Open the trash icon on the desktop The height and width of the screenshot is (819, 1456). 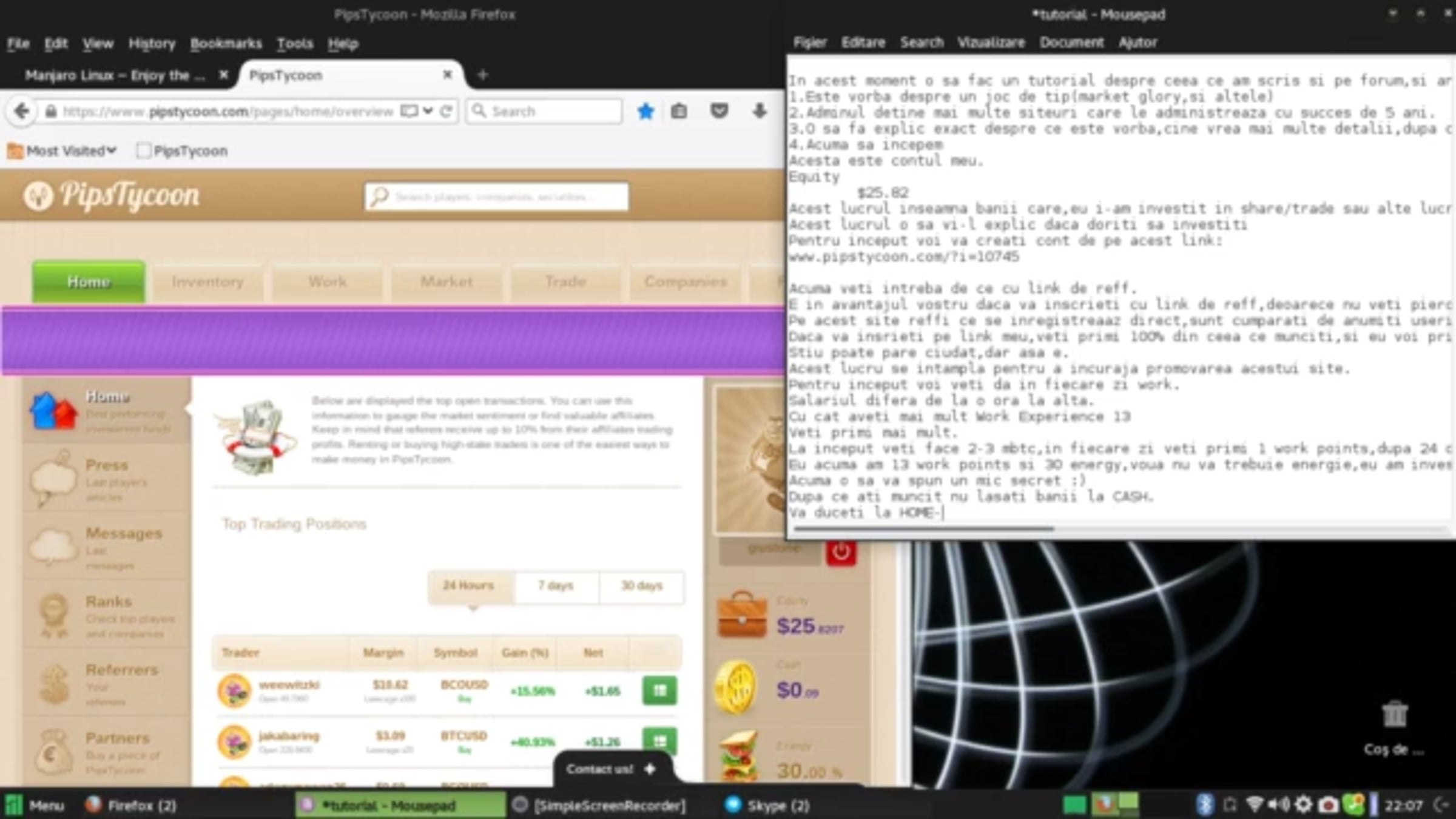click(1394, 715)
